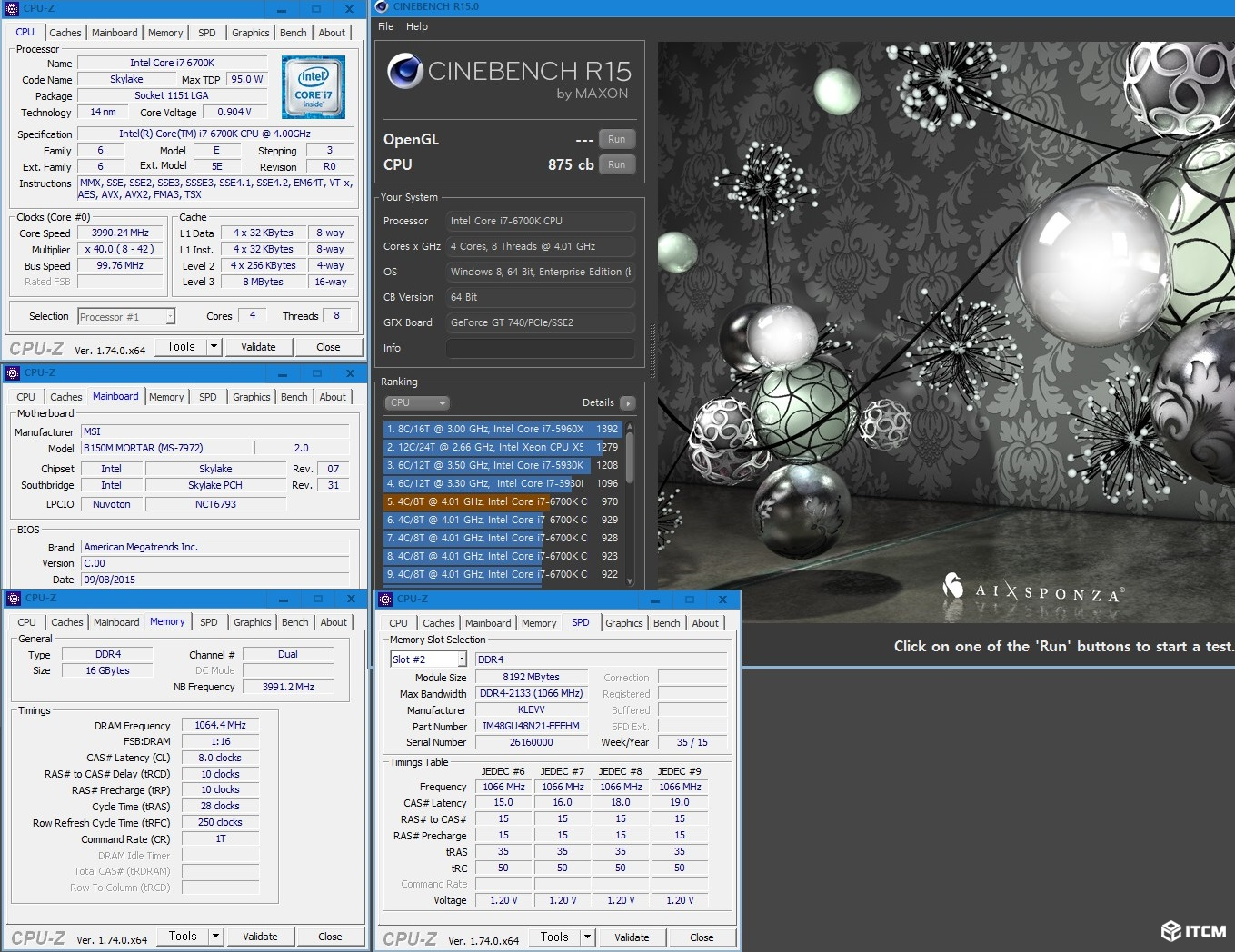This screenshot has width=1235, height=952.
Task: Click the rendered AIXSPONZA scene image
Action: 946,332
